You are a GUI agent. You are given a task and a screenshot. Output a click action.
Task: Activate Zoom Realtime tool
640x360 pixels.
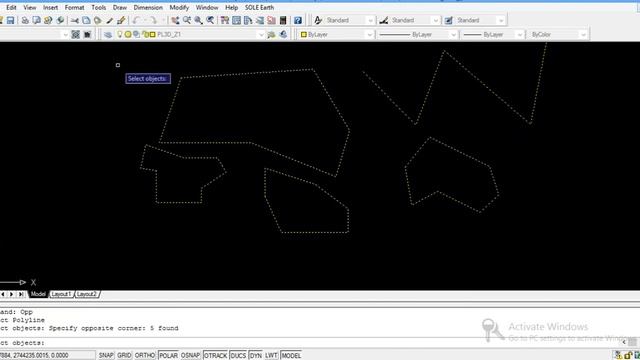pos(187,20)
